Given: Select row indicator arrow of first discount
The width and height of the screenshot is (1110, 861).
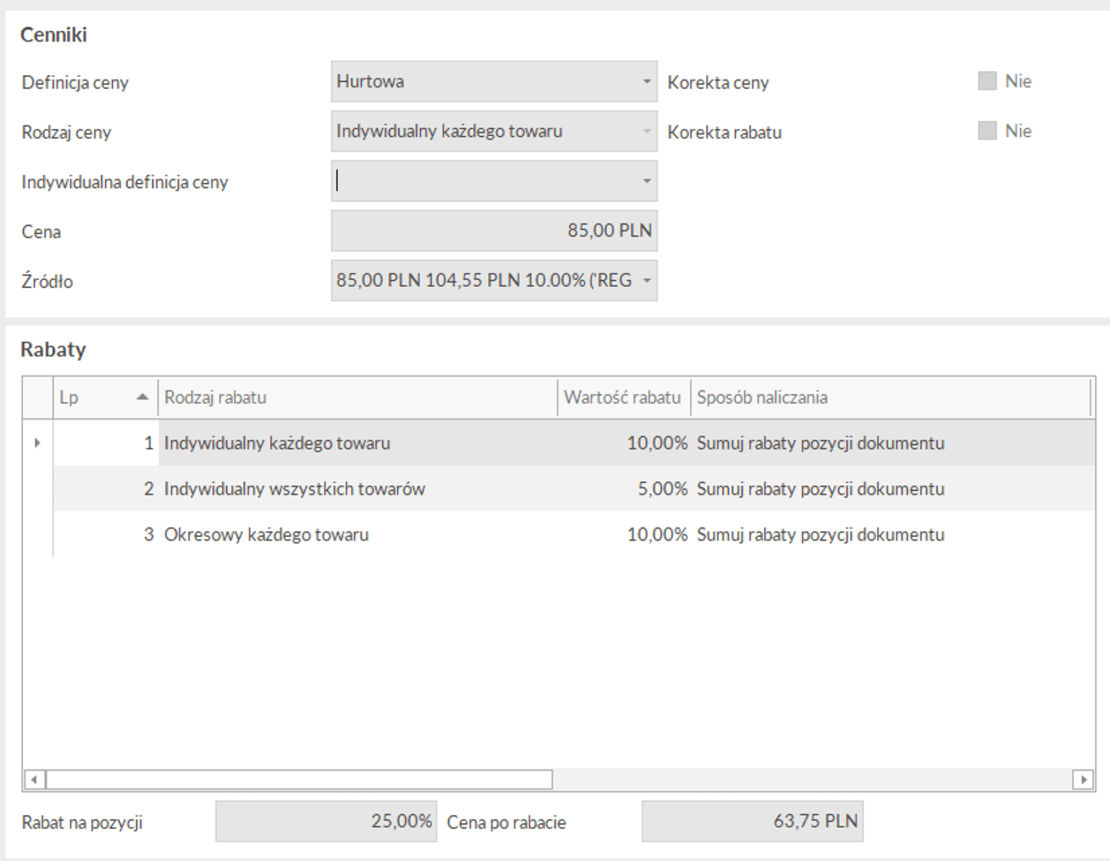Looking at the screenshot, I should [38, 443].
